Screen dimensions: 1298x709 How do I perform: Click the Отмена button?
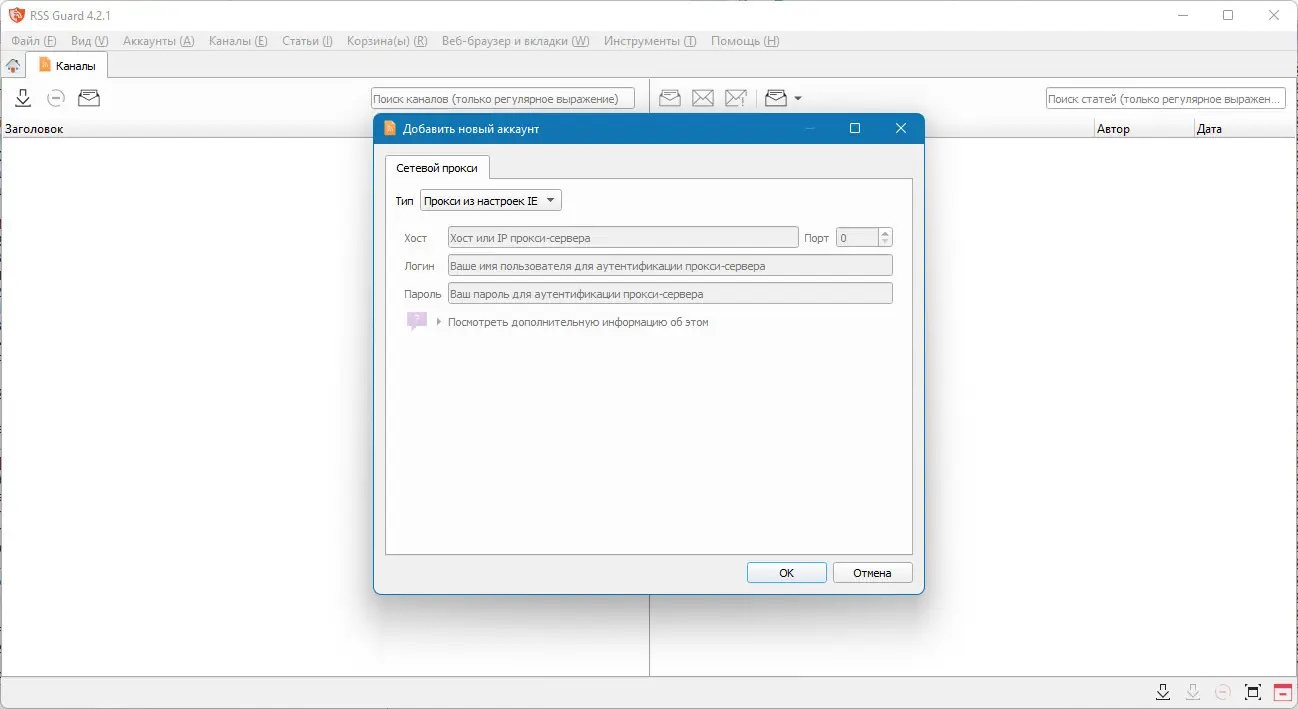(x=872, y=573)
